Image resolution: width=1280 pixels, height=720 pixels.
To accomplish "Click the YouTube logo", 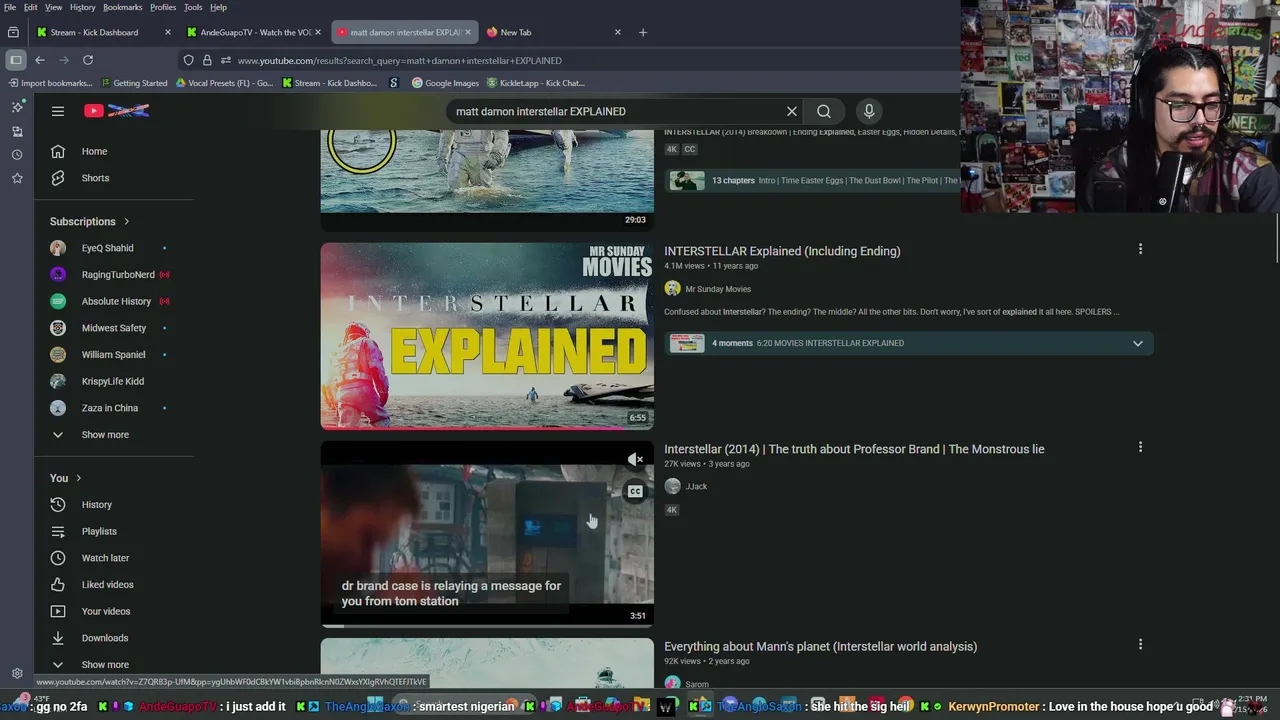I will pyautogui.click(x=117, y=111).
